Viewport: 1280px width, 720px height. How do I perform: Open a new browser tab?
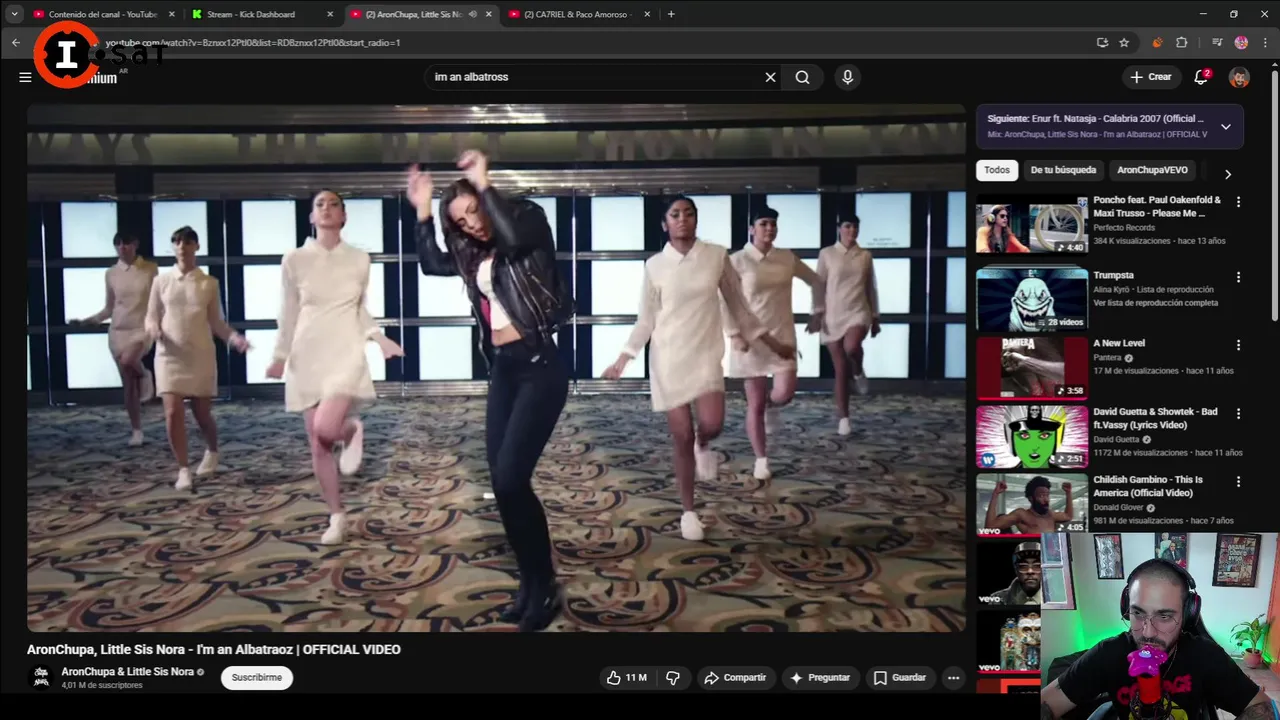670,14
